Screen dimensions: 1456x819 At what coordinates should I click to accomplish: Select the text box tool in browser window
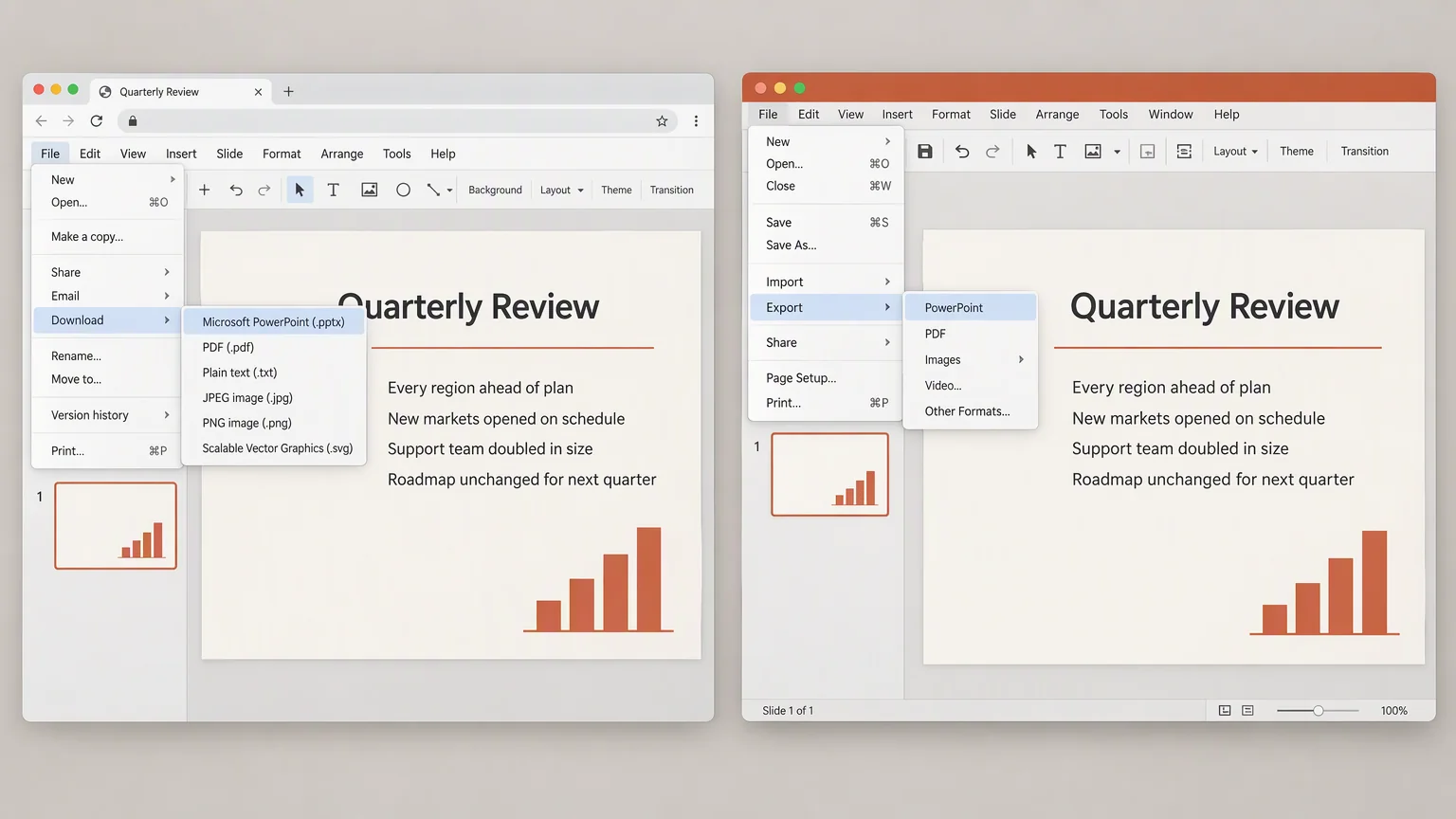[333, 190]
